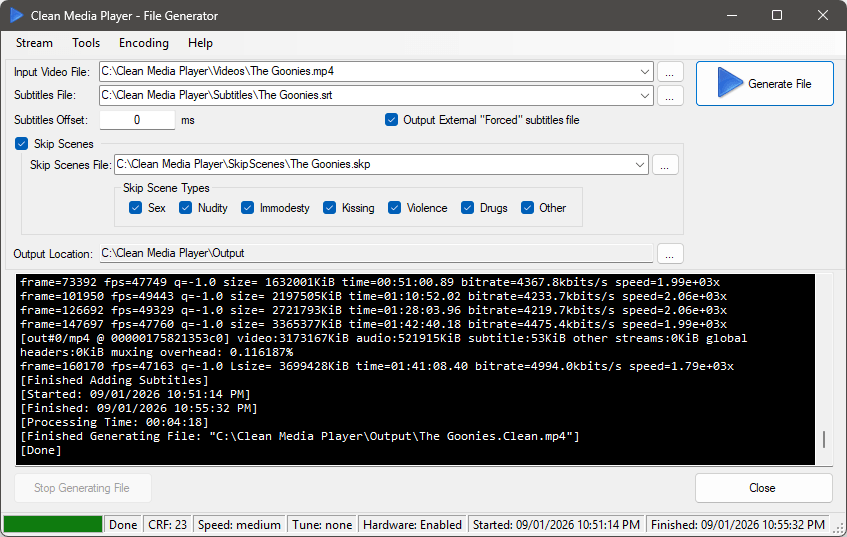Minimize the File Generator window
847x537 pixels.
point(732,15)
